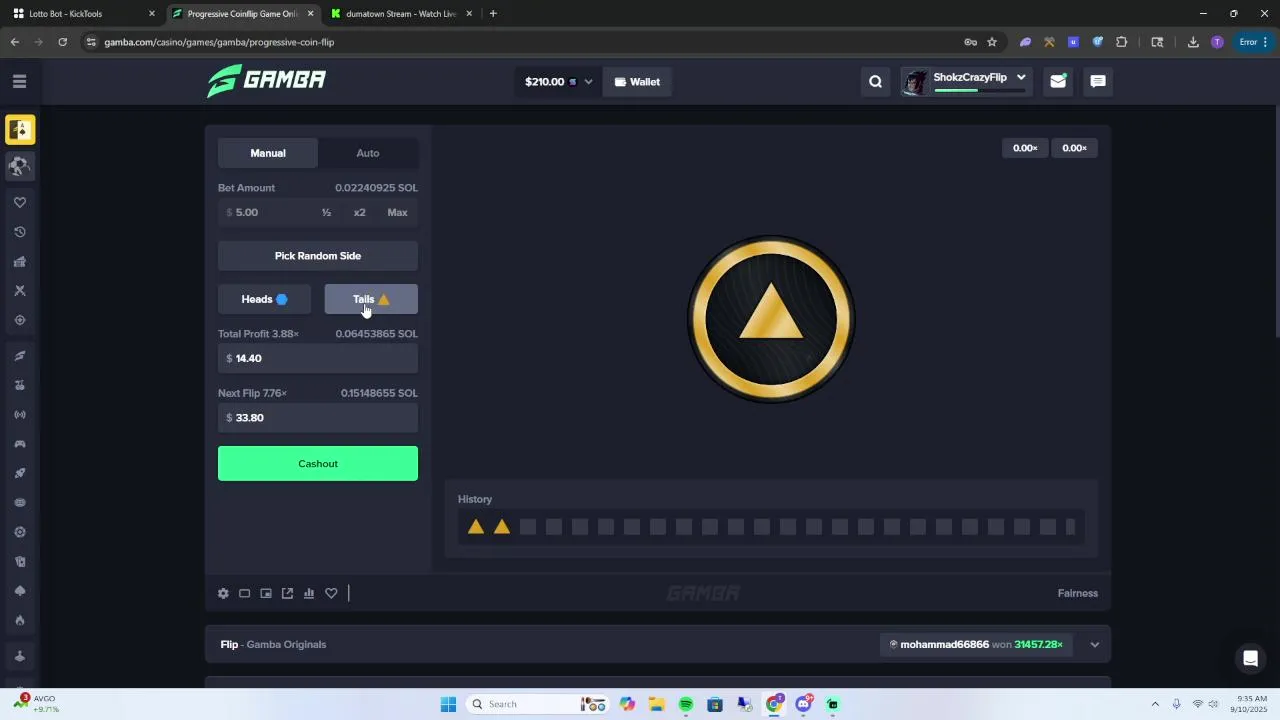Screen dimensions: 1280x720
Task: Expand the Flip Gamba Originals details panel
Action: 1095,645
